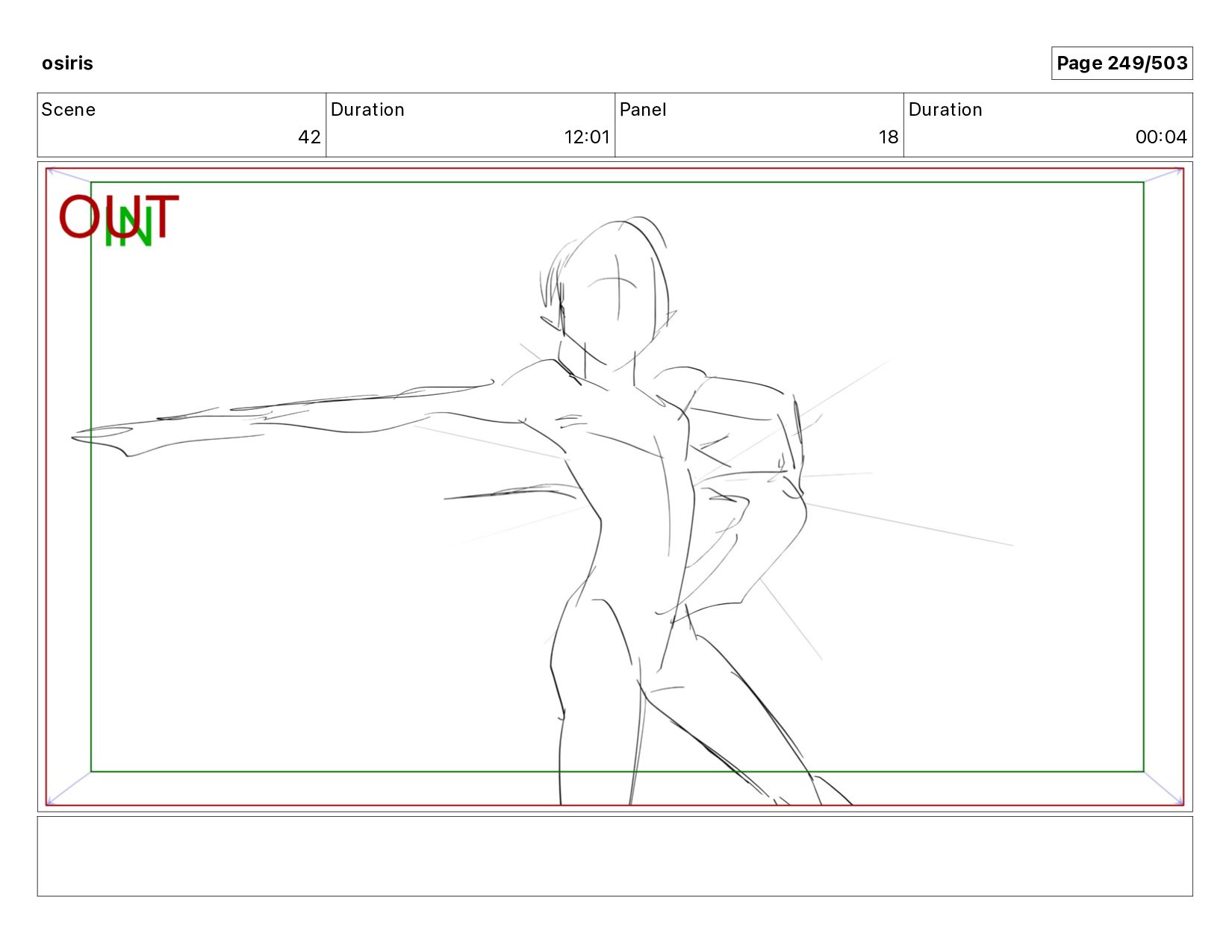Click the scene Duration value 12:01
Viewport: 1232px width, 952px height.
(587, 137)
